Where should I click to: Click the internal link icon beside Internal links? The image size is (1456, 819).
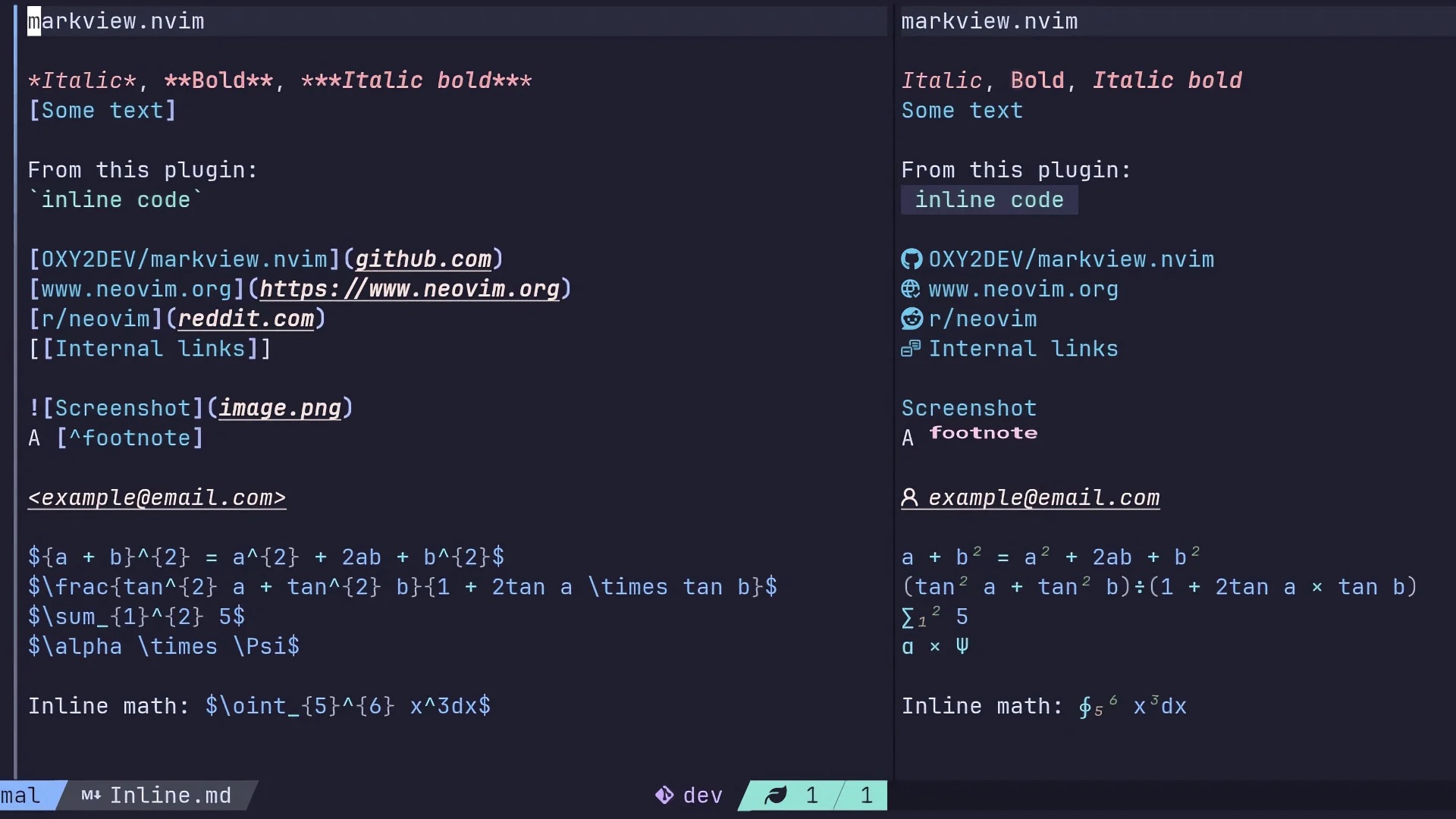coord(911,349)
